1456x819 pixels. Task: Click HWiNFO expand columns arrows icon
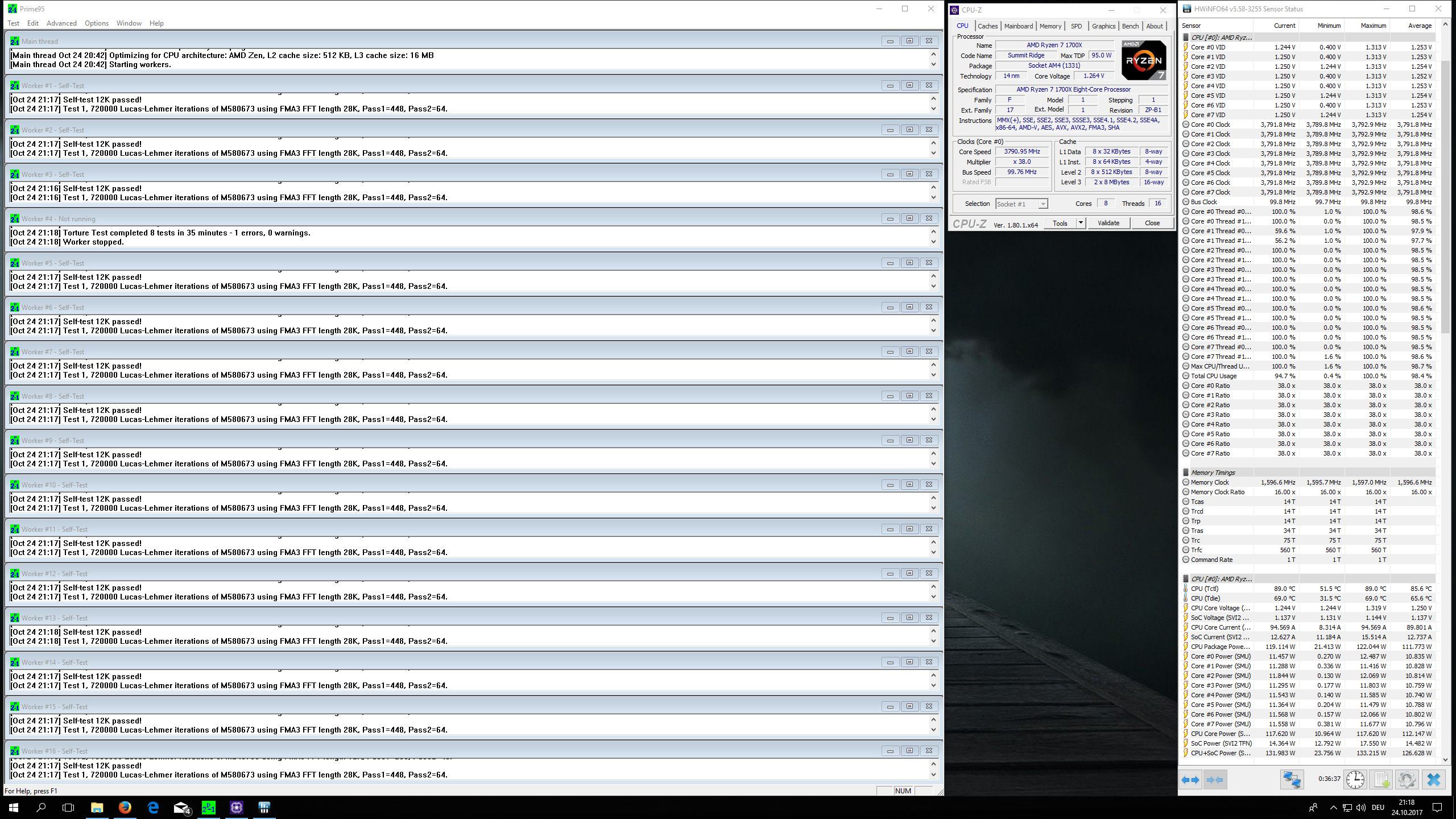tap(1190, 780)
